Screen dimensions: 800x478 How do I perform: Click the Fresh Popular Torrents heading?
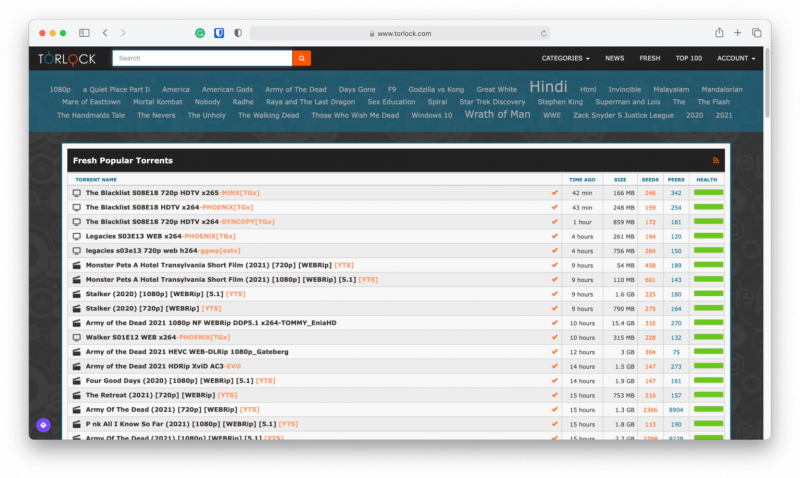[x=122, y=160]
